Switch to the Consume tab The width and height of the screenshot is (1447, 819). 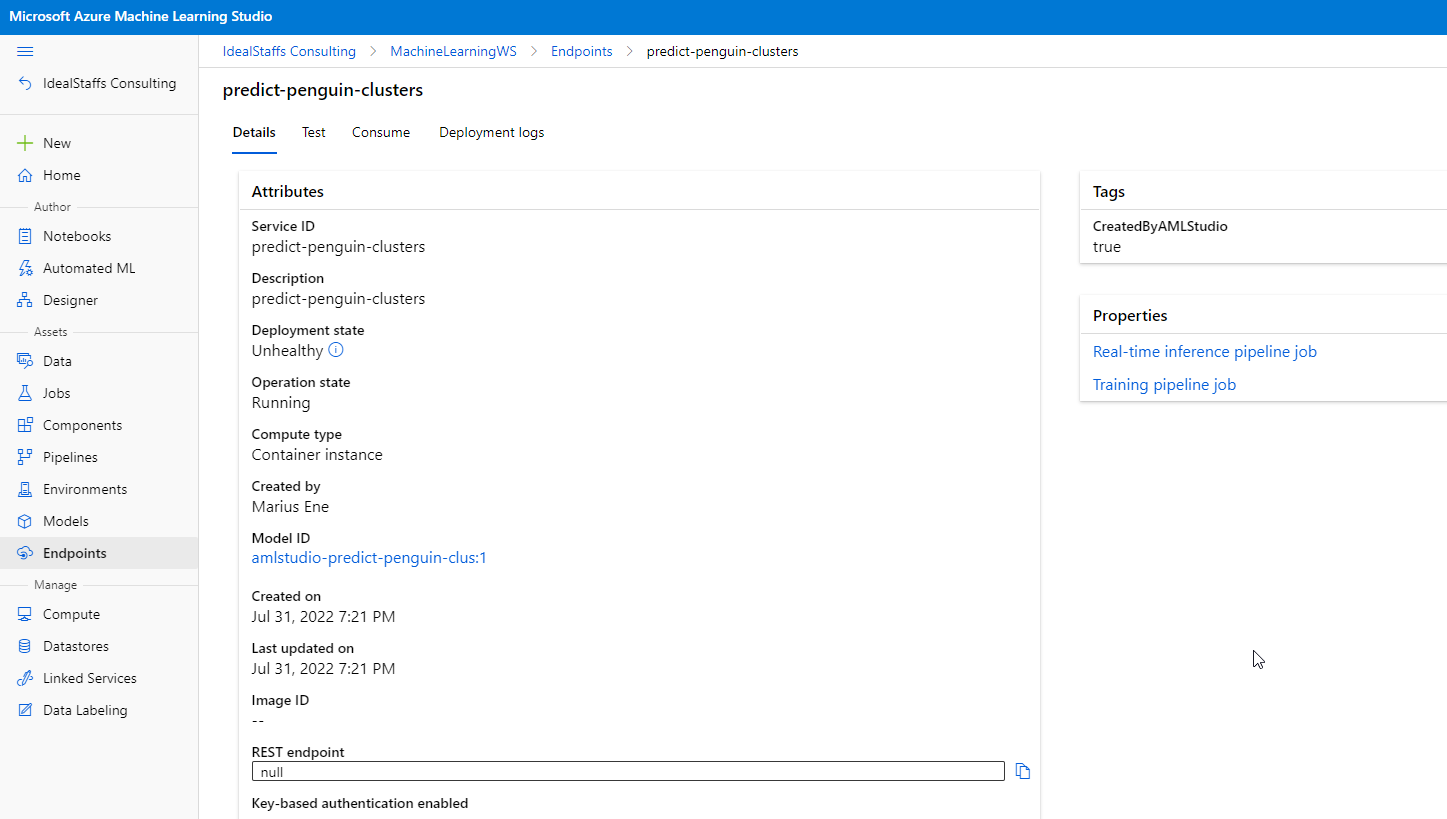[x=380, y=132]
